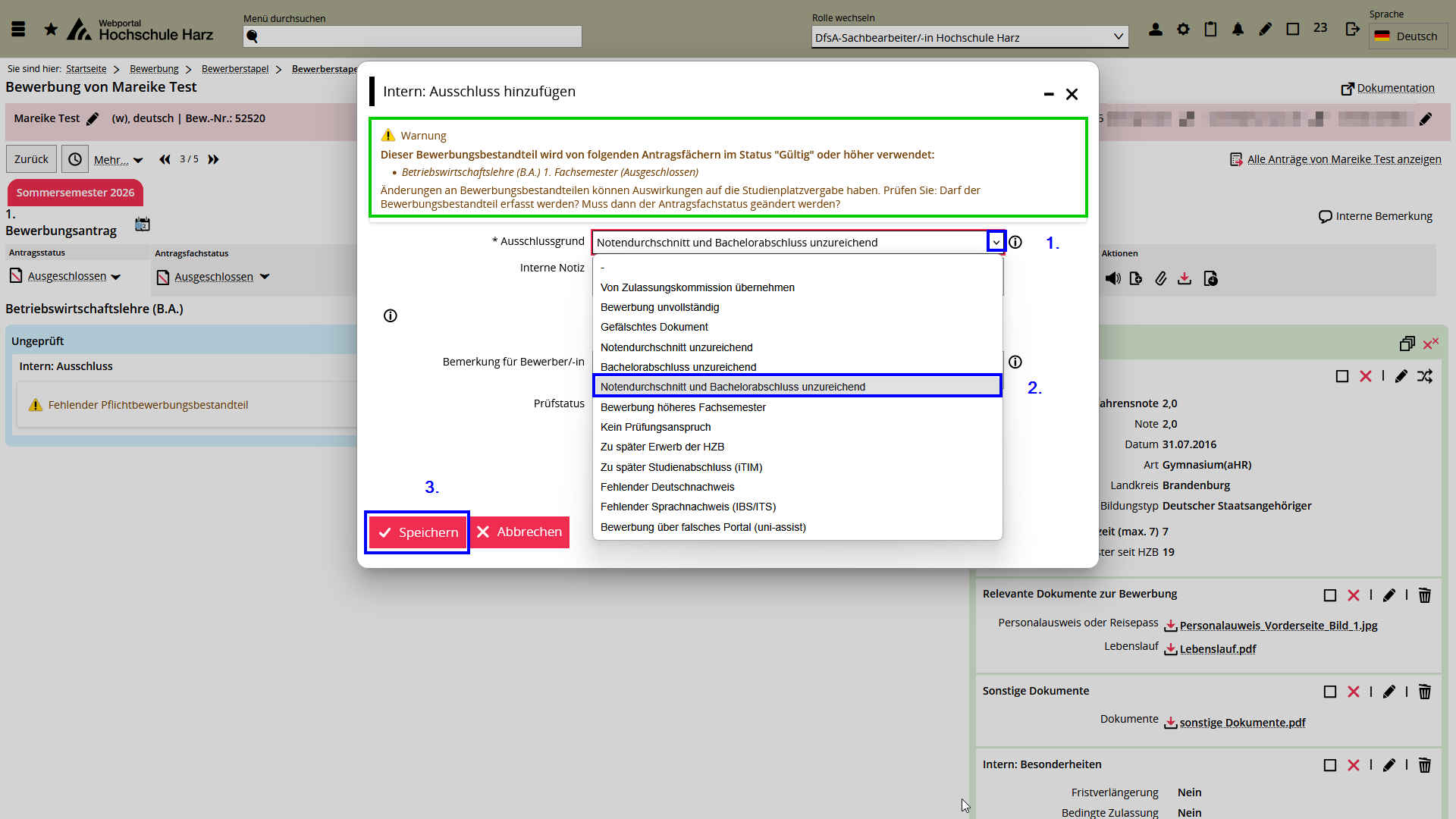Image resolution: width=1456 pixels, height=819 pixels.
Task: Open the Ausschlussgrund dropdown arrow
Action: [996, 242]
